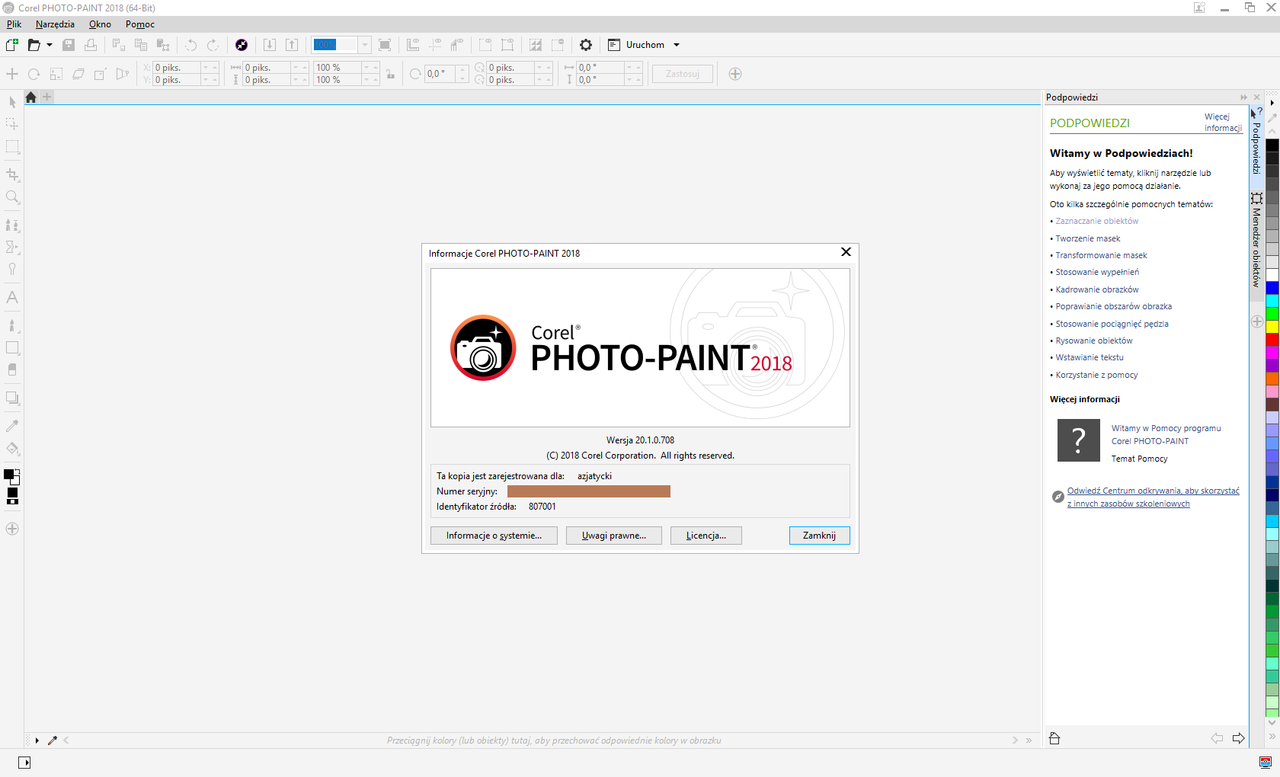Click the Informacje o systemie button

(x=494, y=536)
